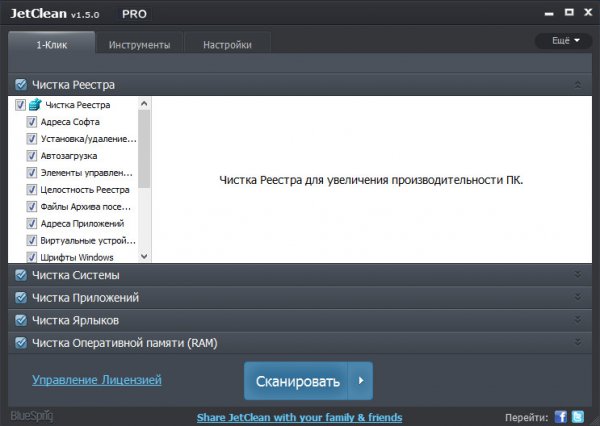Start scan with Сканировать button
Image resolution: width=600 pixels, height=426 pixels.
[x=296, y=381]
